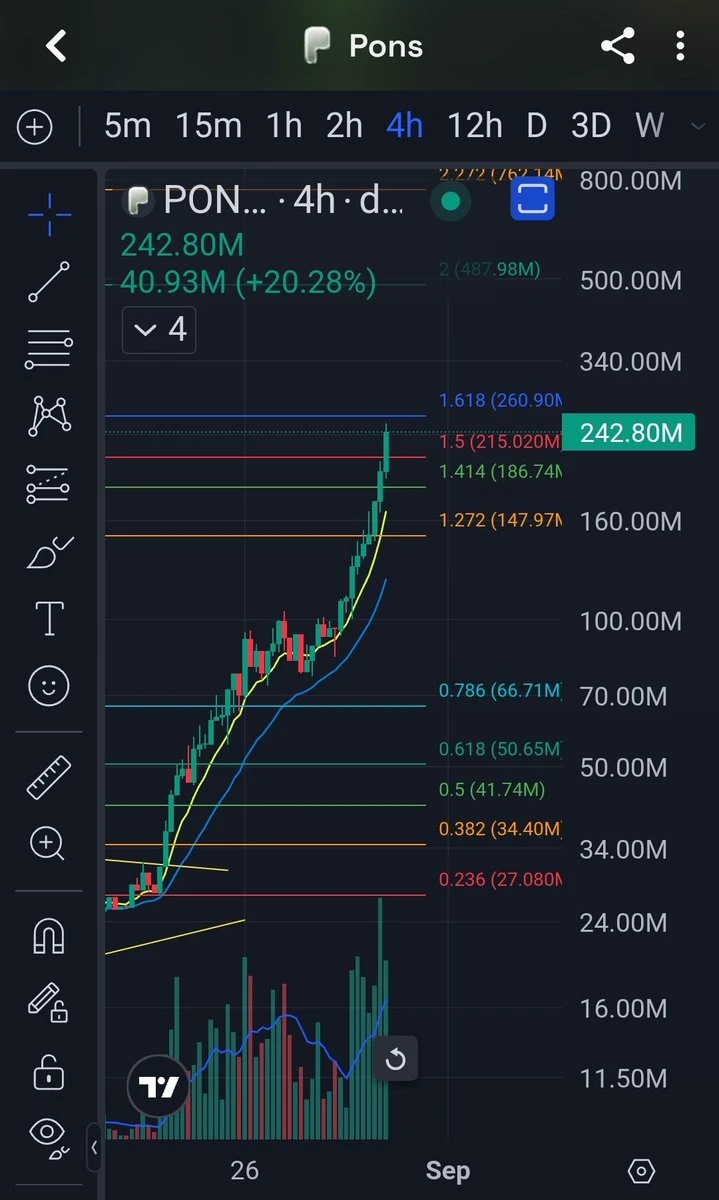Select the 4h timeframe
The height and width of the screenshot is (1200, 719).
(405, 126)
